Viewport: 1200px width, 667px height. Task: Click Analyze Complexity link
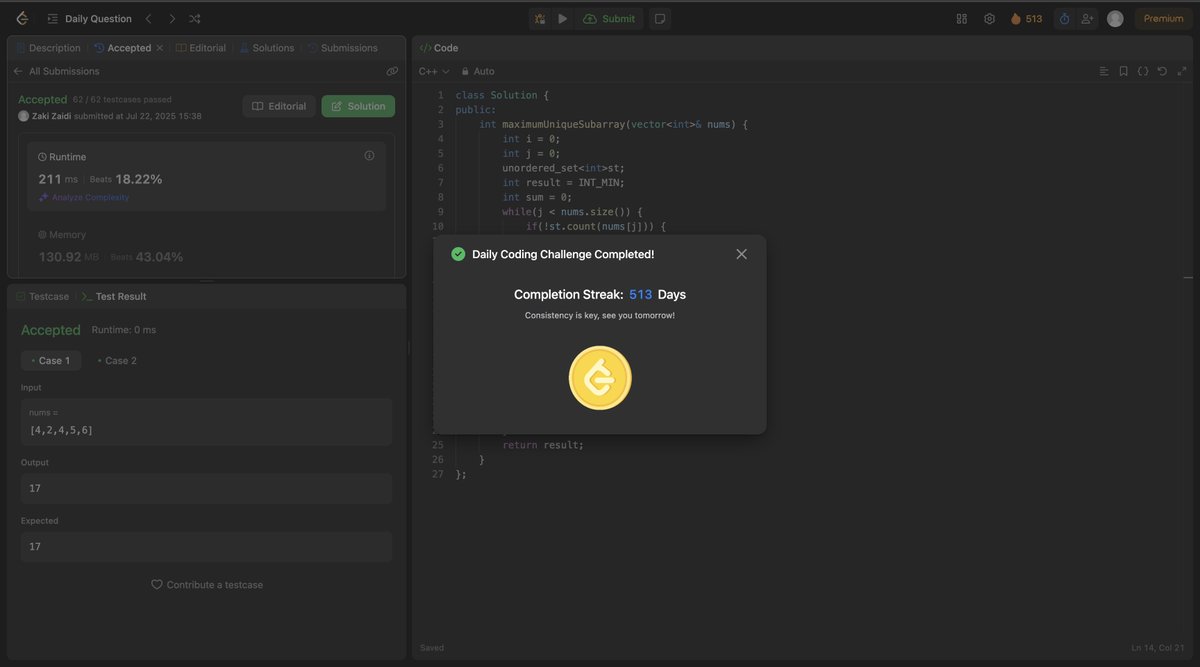tap(84, 197)
